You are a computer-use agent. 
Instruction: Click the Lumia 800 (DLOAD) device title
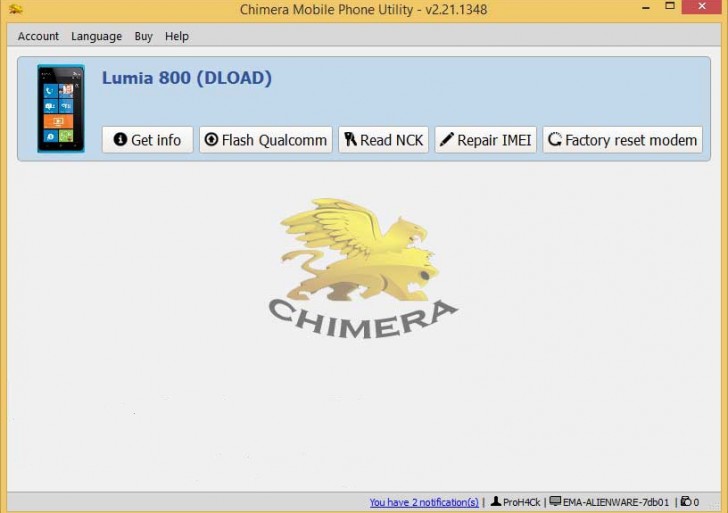click(187, 78)
